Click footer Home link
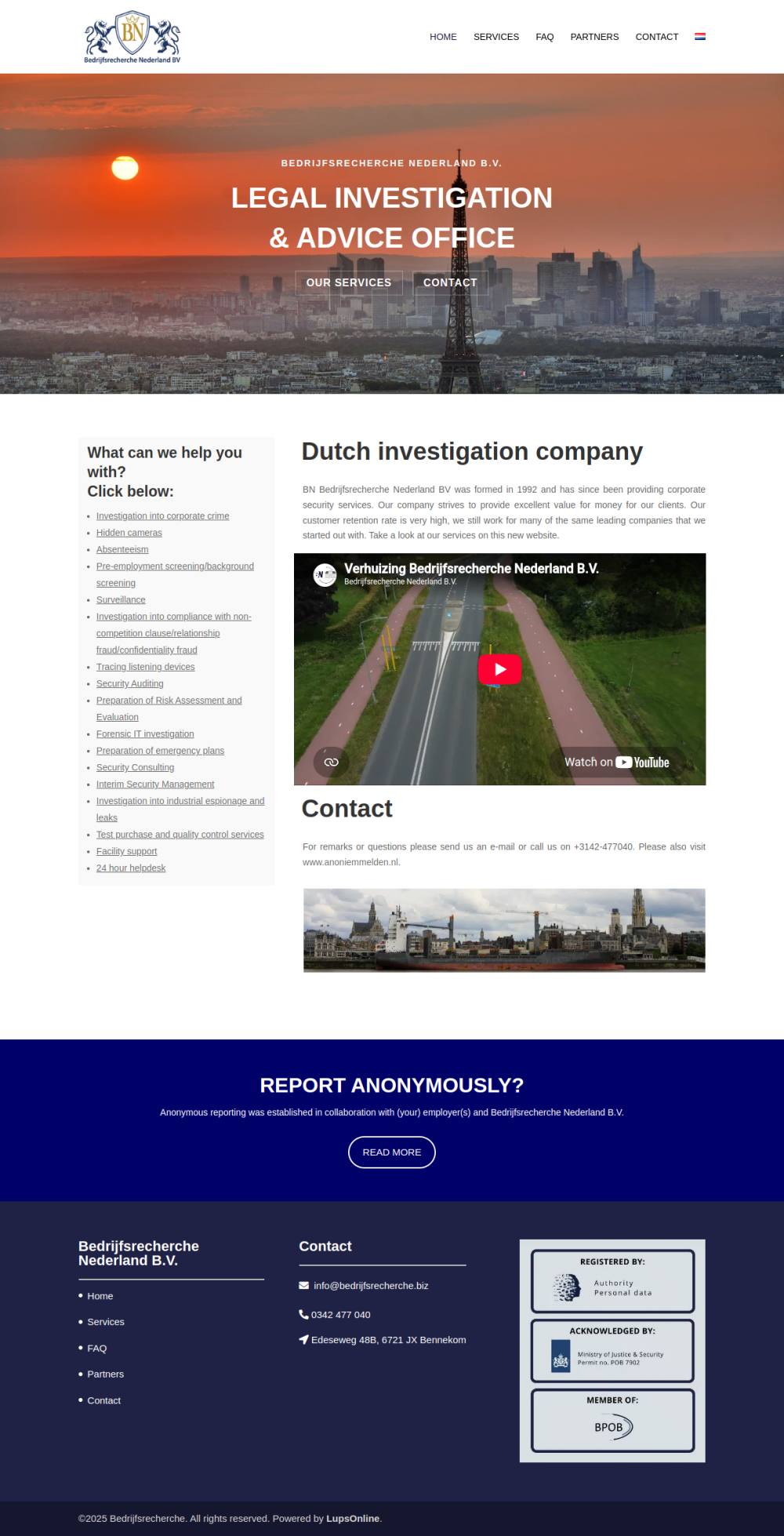784x1536 pixels. [x=100, y=1296]
